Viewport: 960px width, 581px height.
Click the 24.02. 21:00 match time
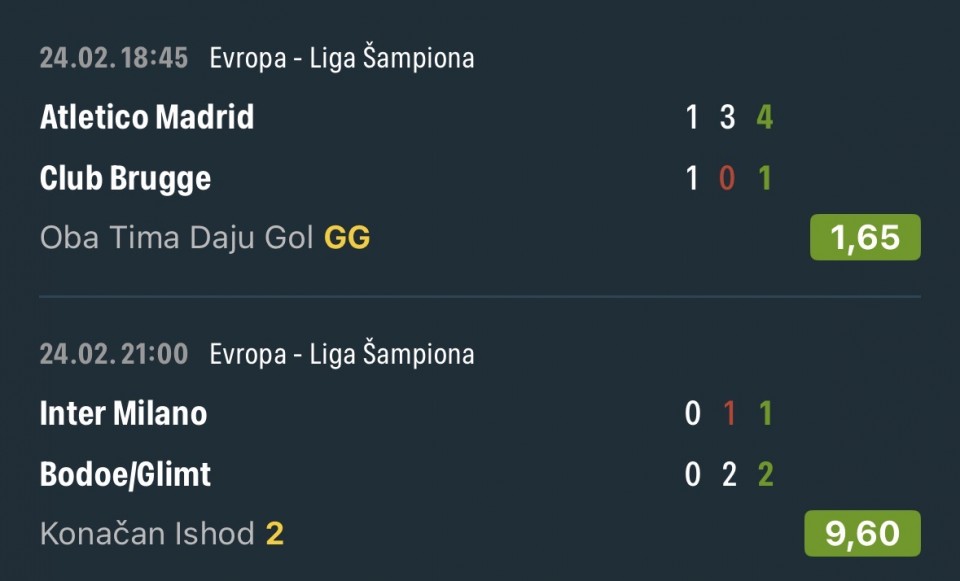pyautogui.click(x=114, y=354)
